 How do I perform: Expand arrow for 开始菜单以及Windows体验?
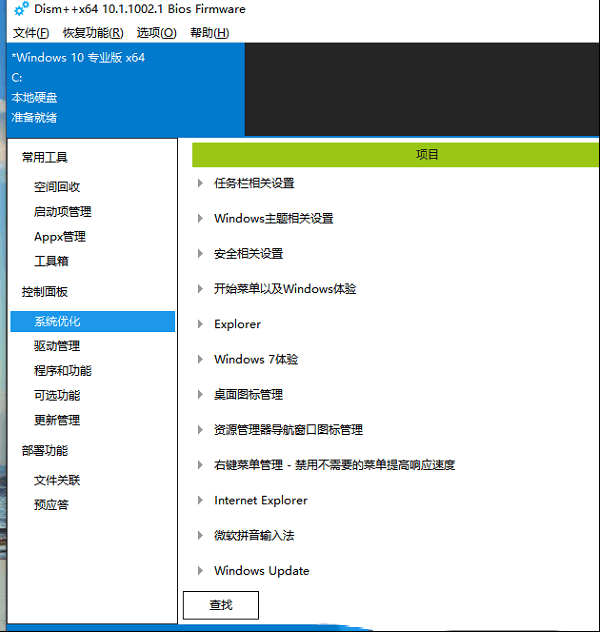200,289
